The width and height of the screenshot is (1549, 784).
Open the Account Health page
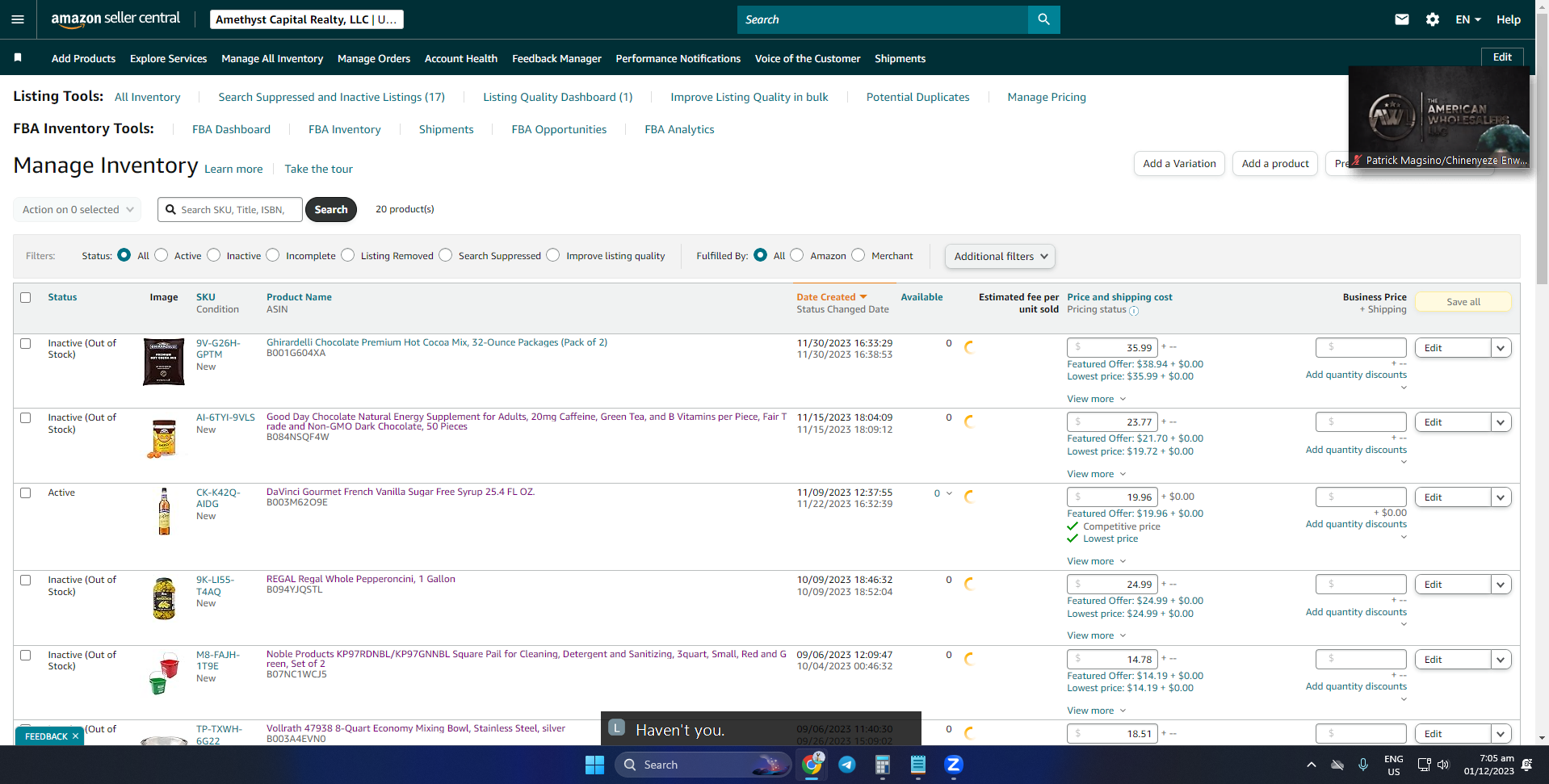461,58
